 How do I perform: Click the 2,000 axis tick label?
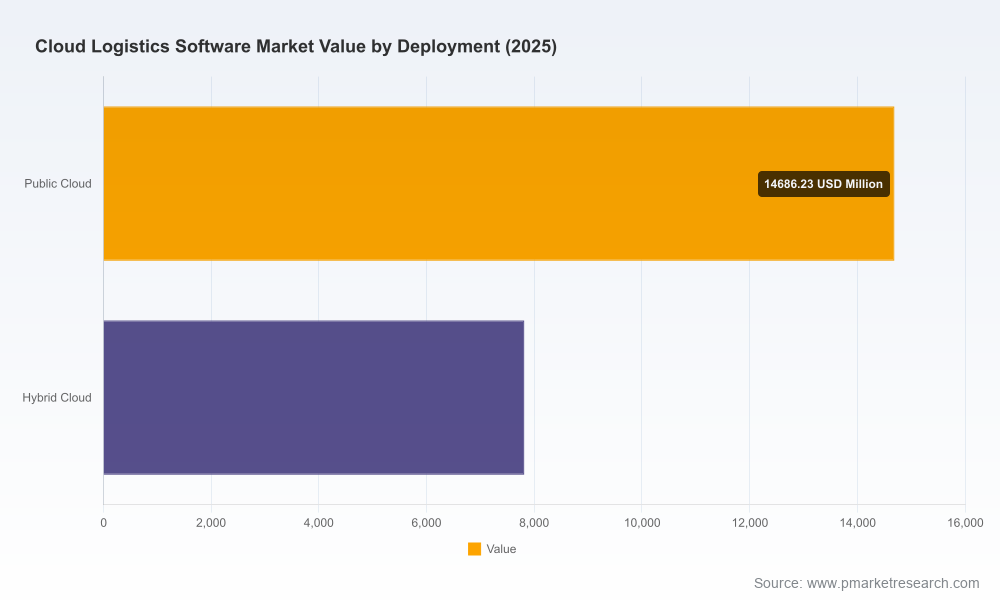tap(211, 523)
